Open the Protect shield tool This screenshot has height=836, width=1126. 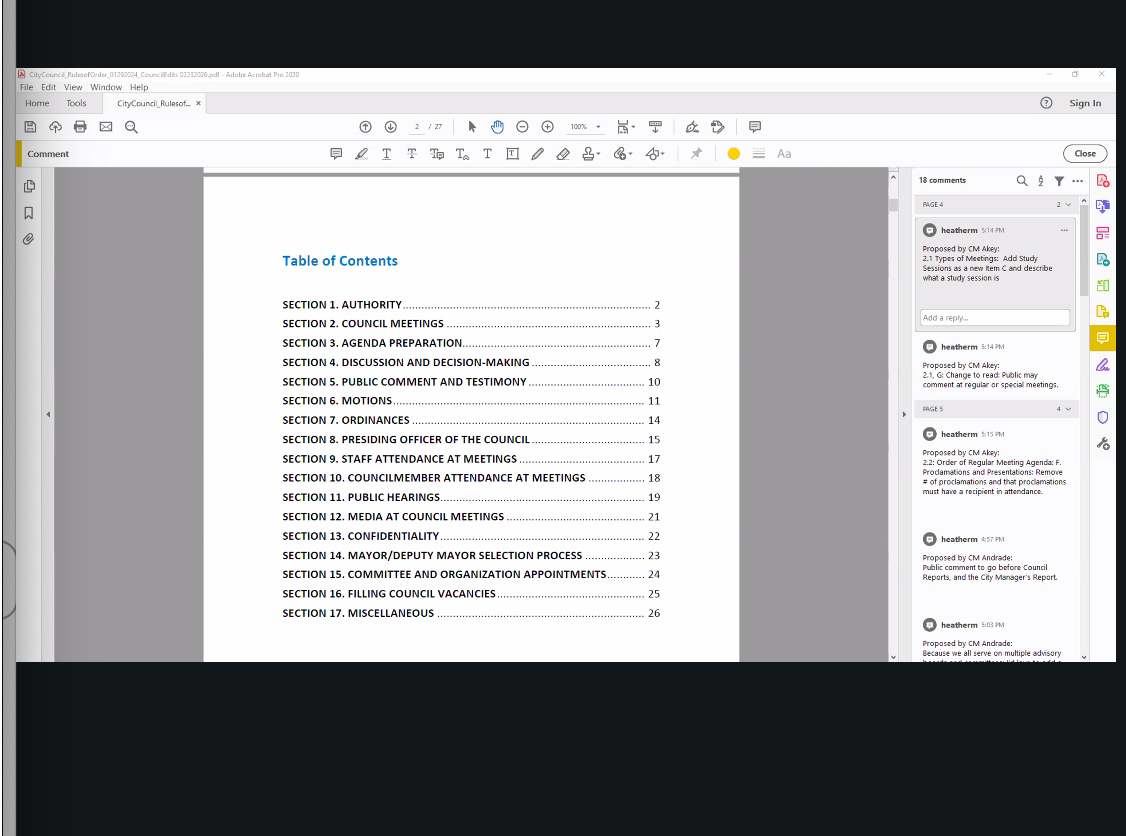[1103, 417]
